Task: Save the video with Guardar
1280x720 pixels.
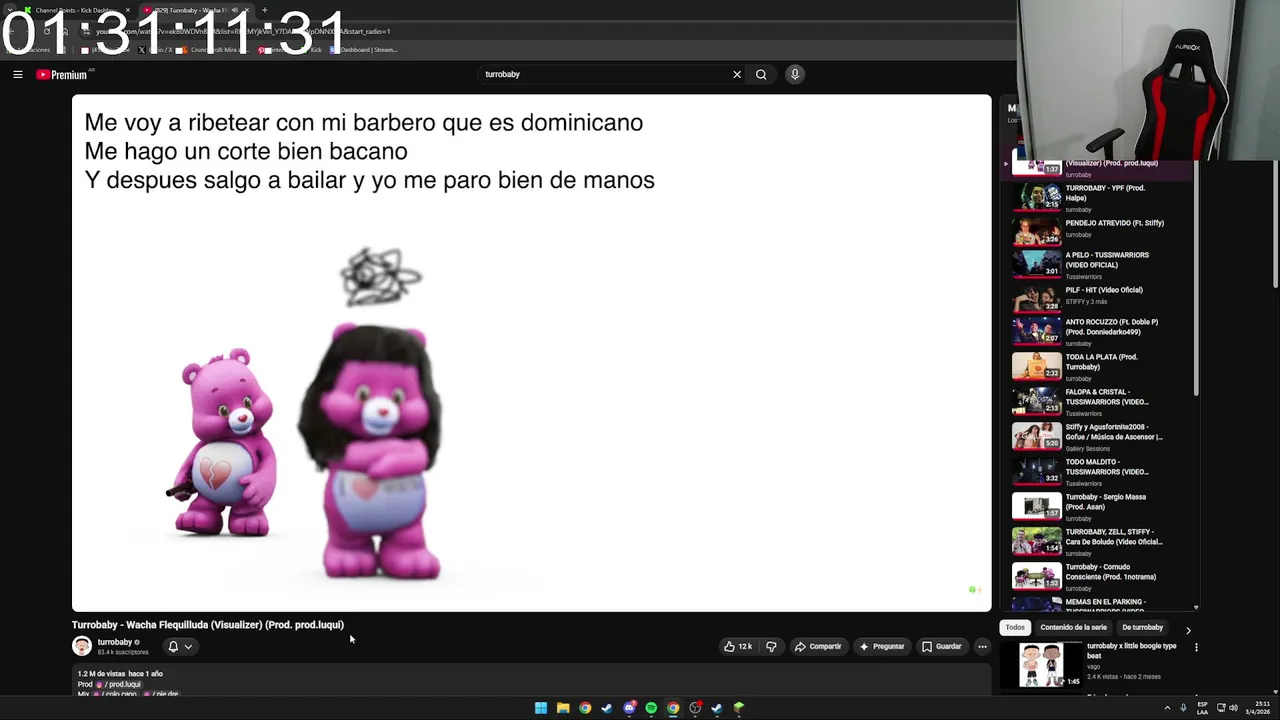Action: click(x=942, y=646)
